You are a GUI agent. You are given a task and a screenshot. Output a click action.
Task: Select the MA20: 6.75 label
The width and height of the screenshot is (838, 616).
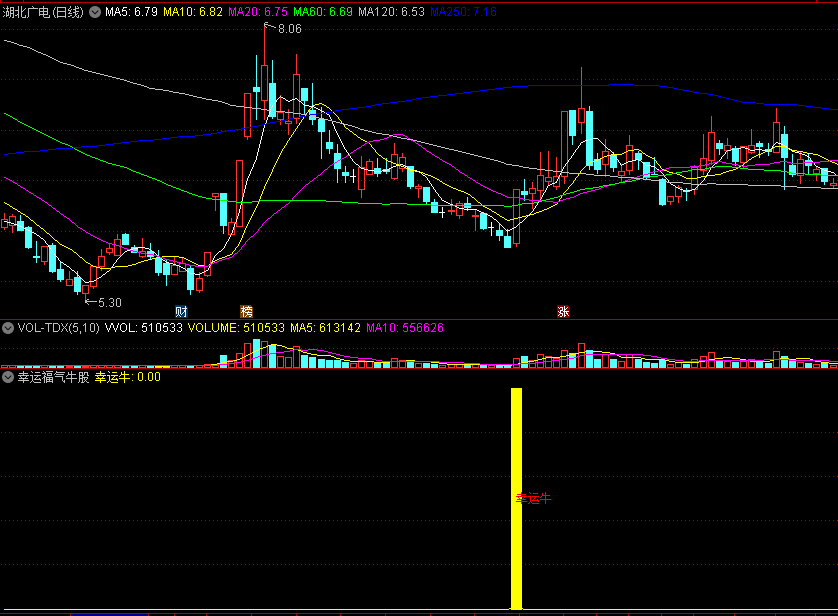click(x=258, y=12)
